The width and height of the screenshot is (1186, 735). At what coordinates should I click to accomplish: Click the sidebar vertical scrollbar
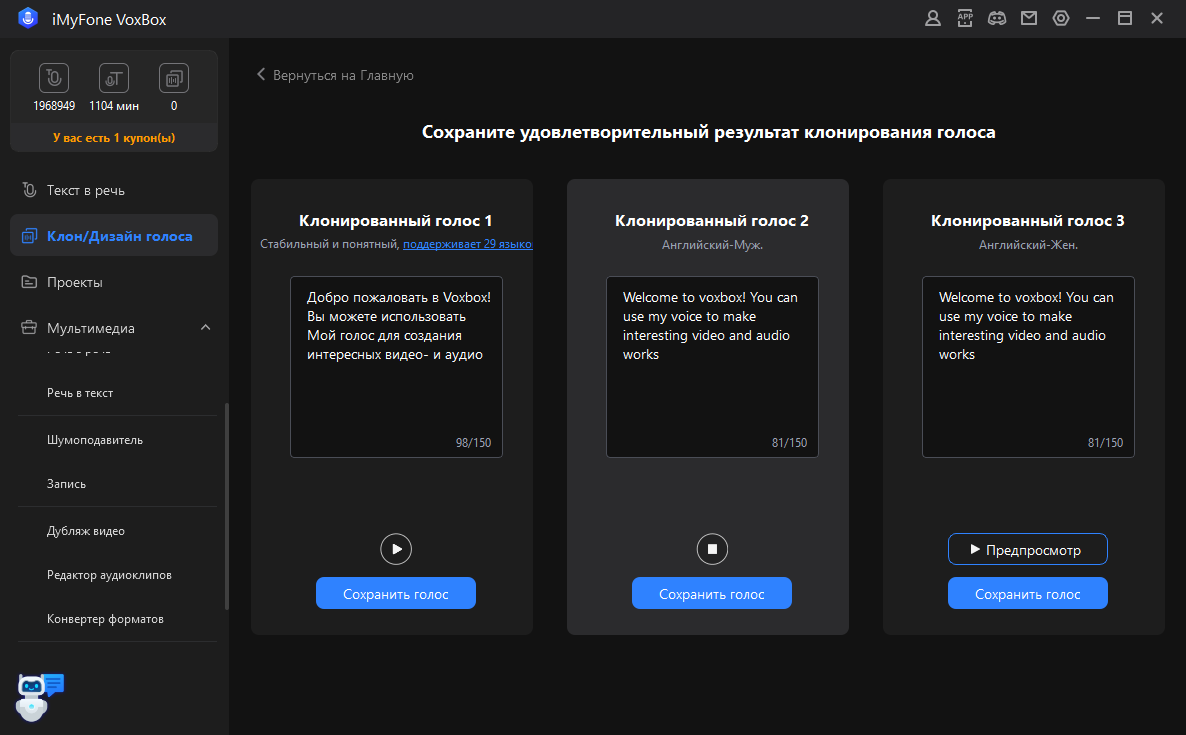227,507
